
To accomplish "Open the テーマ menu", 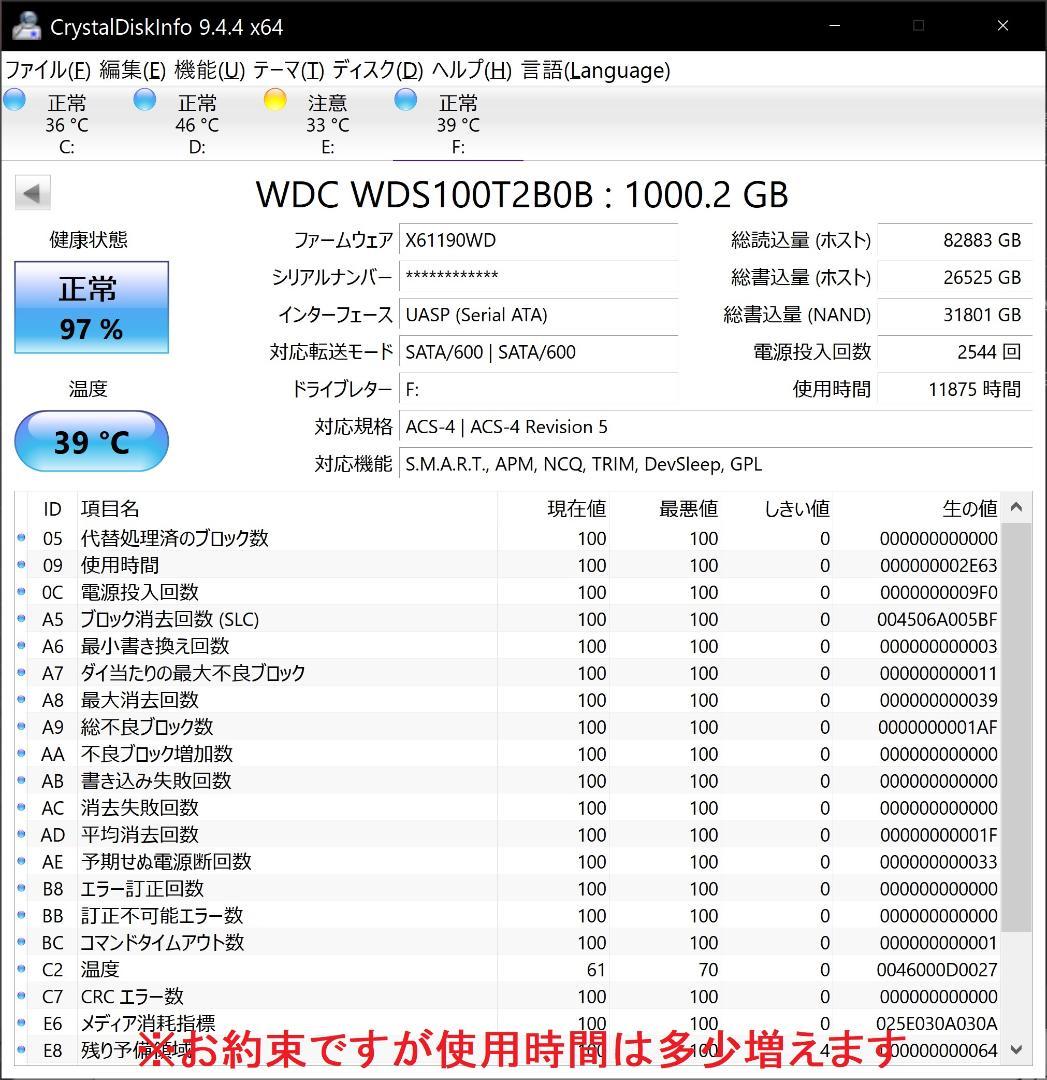I will (x=289, y=71).
